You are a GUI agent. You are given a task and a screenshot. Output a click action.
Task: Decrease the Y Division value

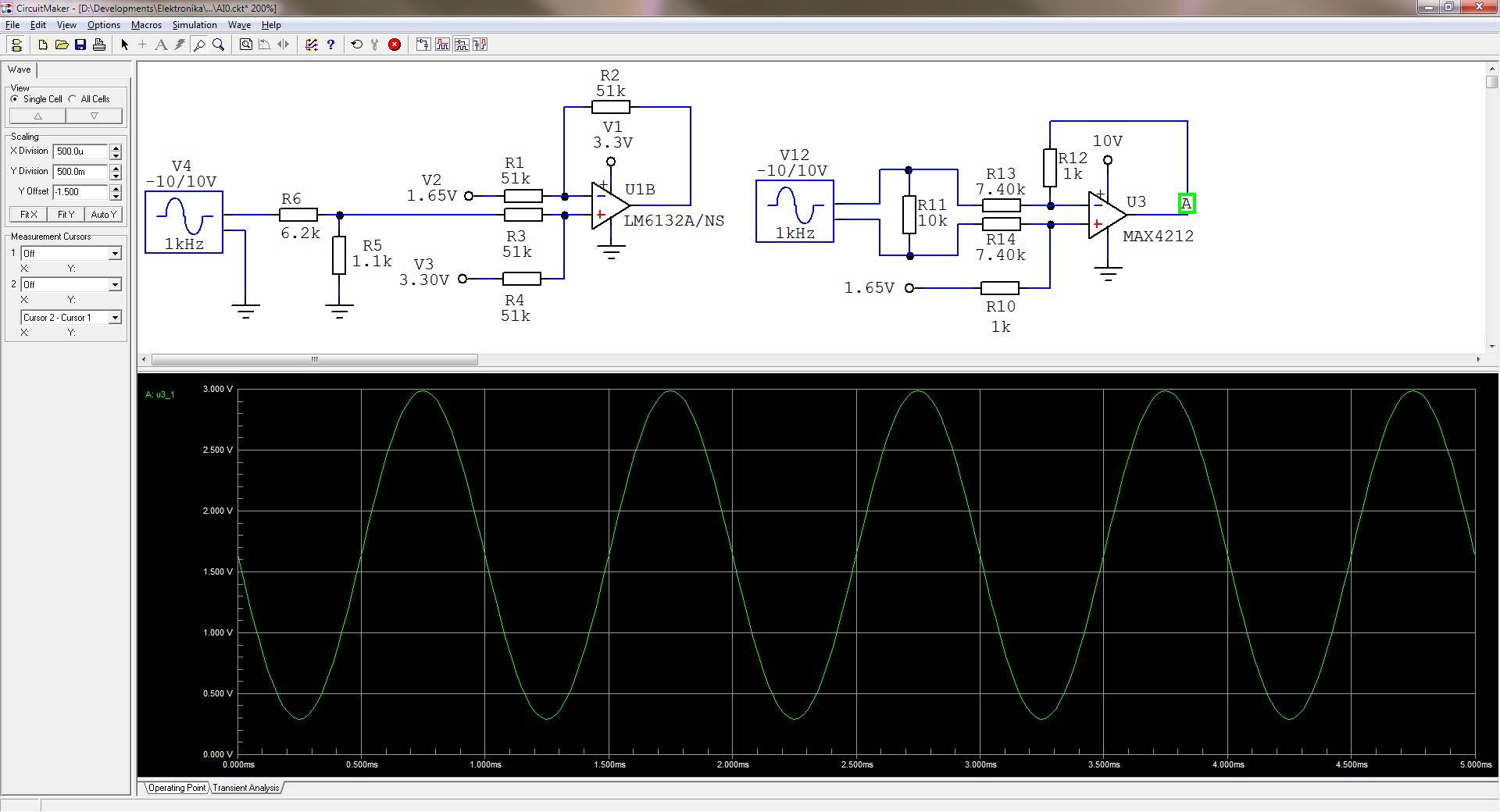tap(116, 176)
